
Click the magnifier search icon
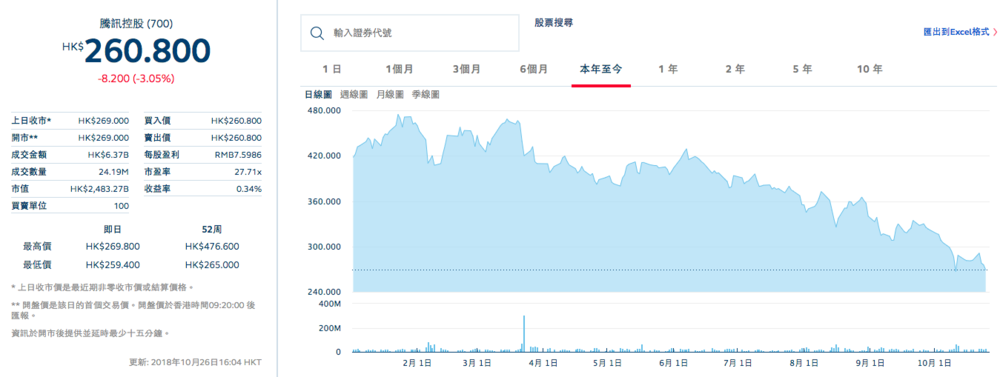tap(317, 33)
